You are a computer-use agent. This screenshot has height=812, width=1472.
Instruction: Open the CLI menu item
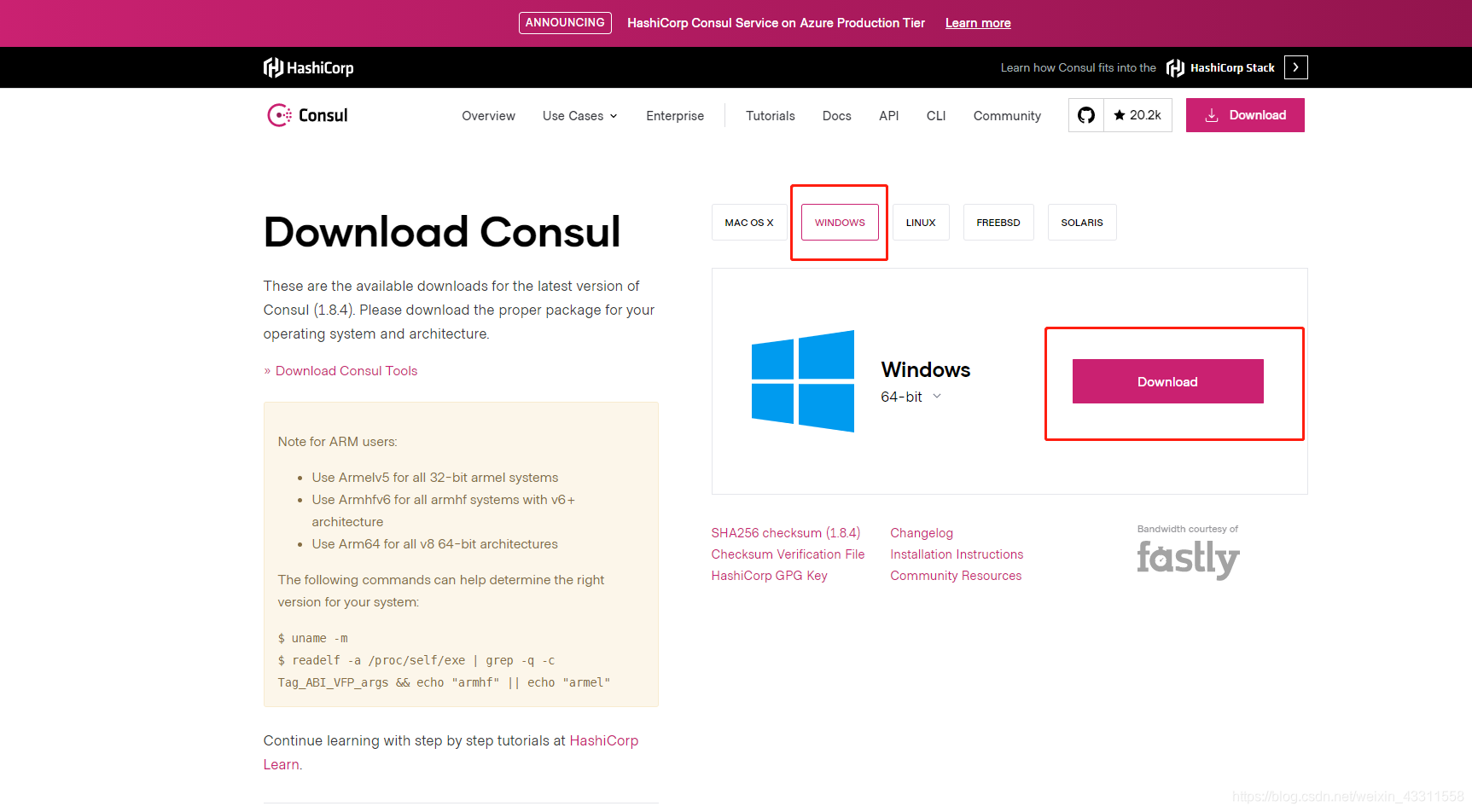(x=936, y=116)
